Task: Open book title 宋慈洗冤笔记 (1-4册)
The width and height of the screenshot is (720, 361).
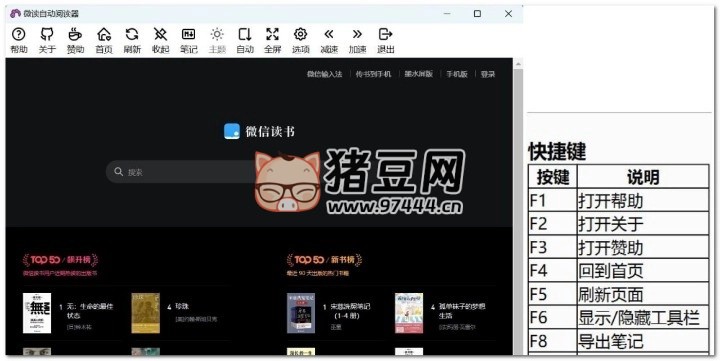Action: pyautogui.click(x=350, y=311)
